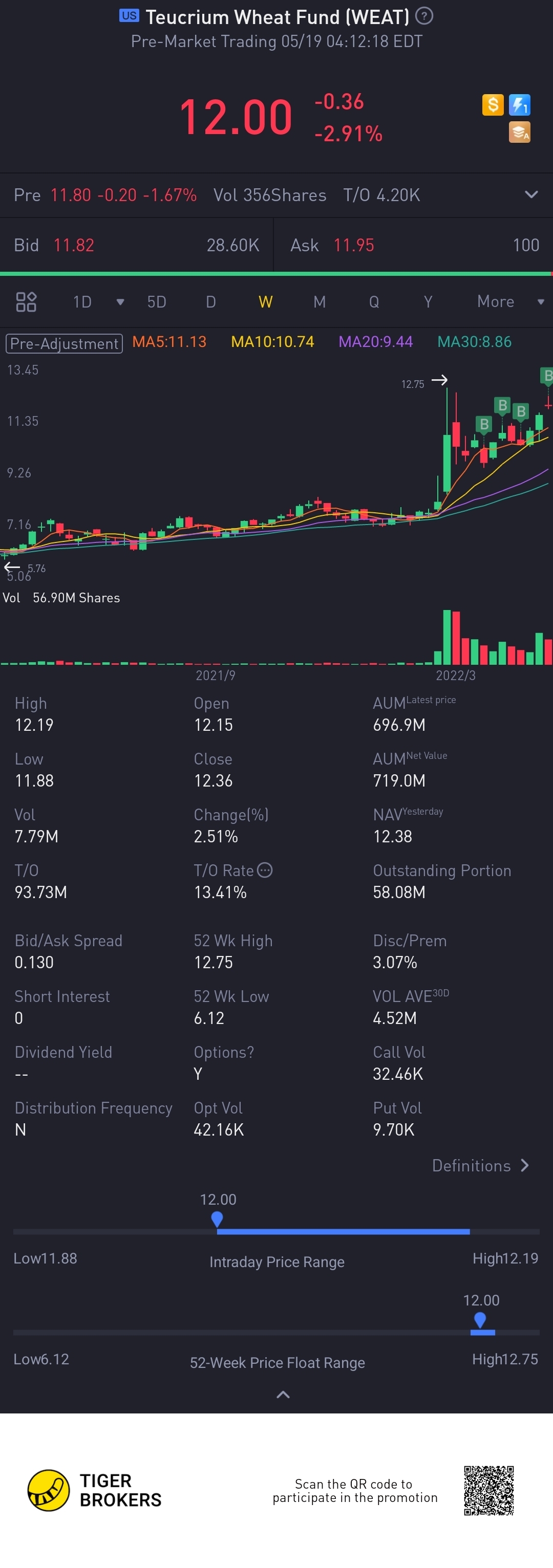Select the 1D chart tab
Image resolution: width=553 pixels, height=1568 pixels.
82,302
